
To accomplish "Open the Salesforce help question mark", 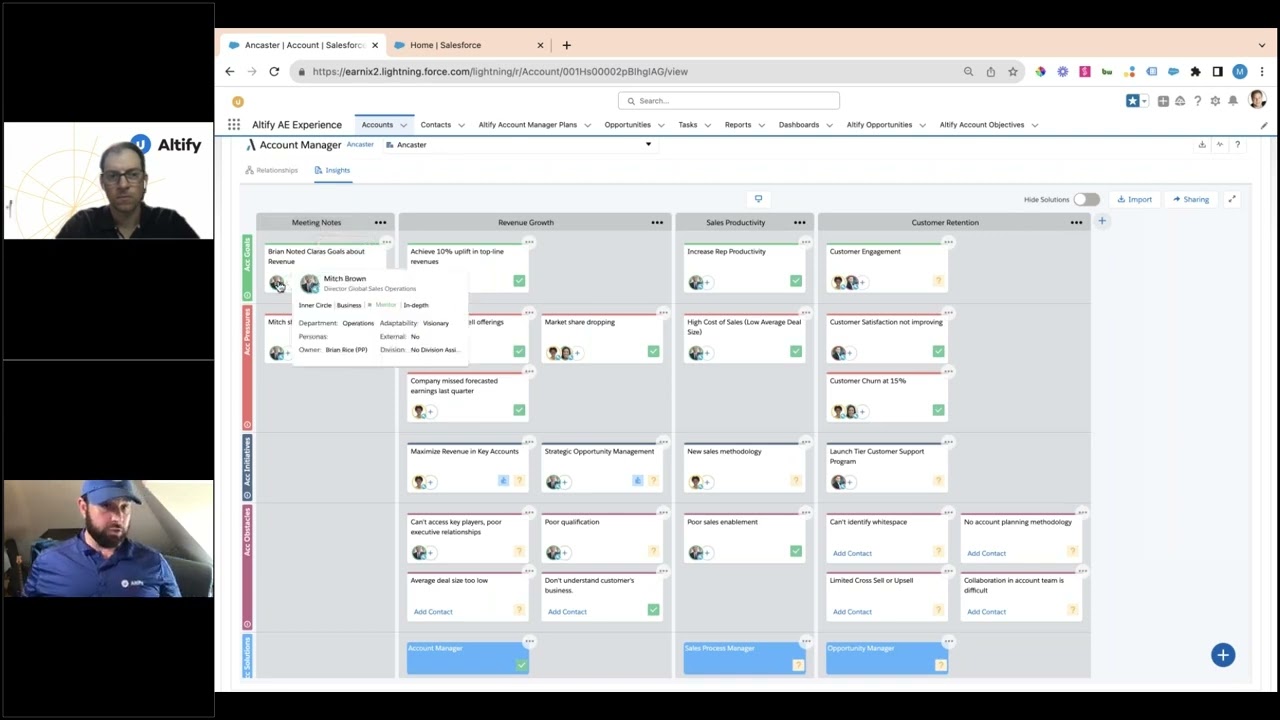I will tap(1197, 101).
